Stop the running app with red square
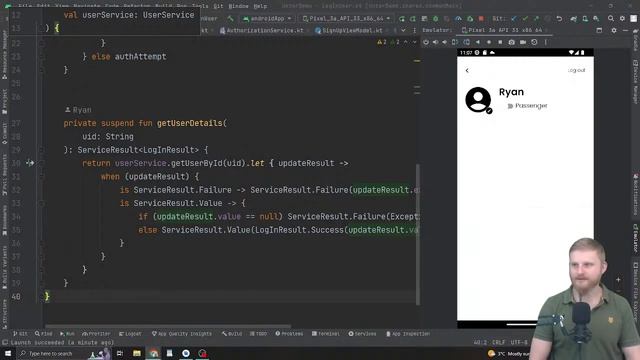This screenshot has height=360, width=640. (x=481, y=19)
